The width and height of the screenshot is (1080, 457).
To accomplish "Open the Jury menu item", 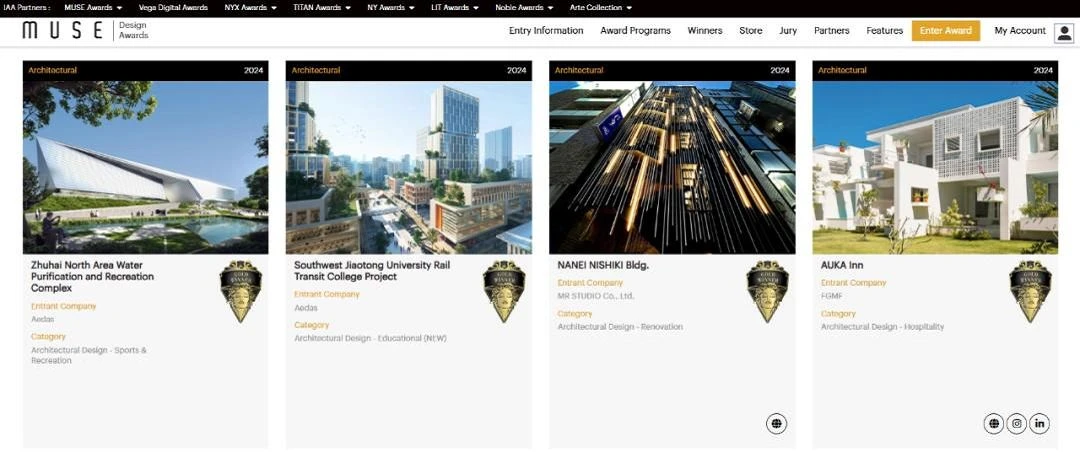I will coord(788,30).
